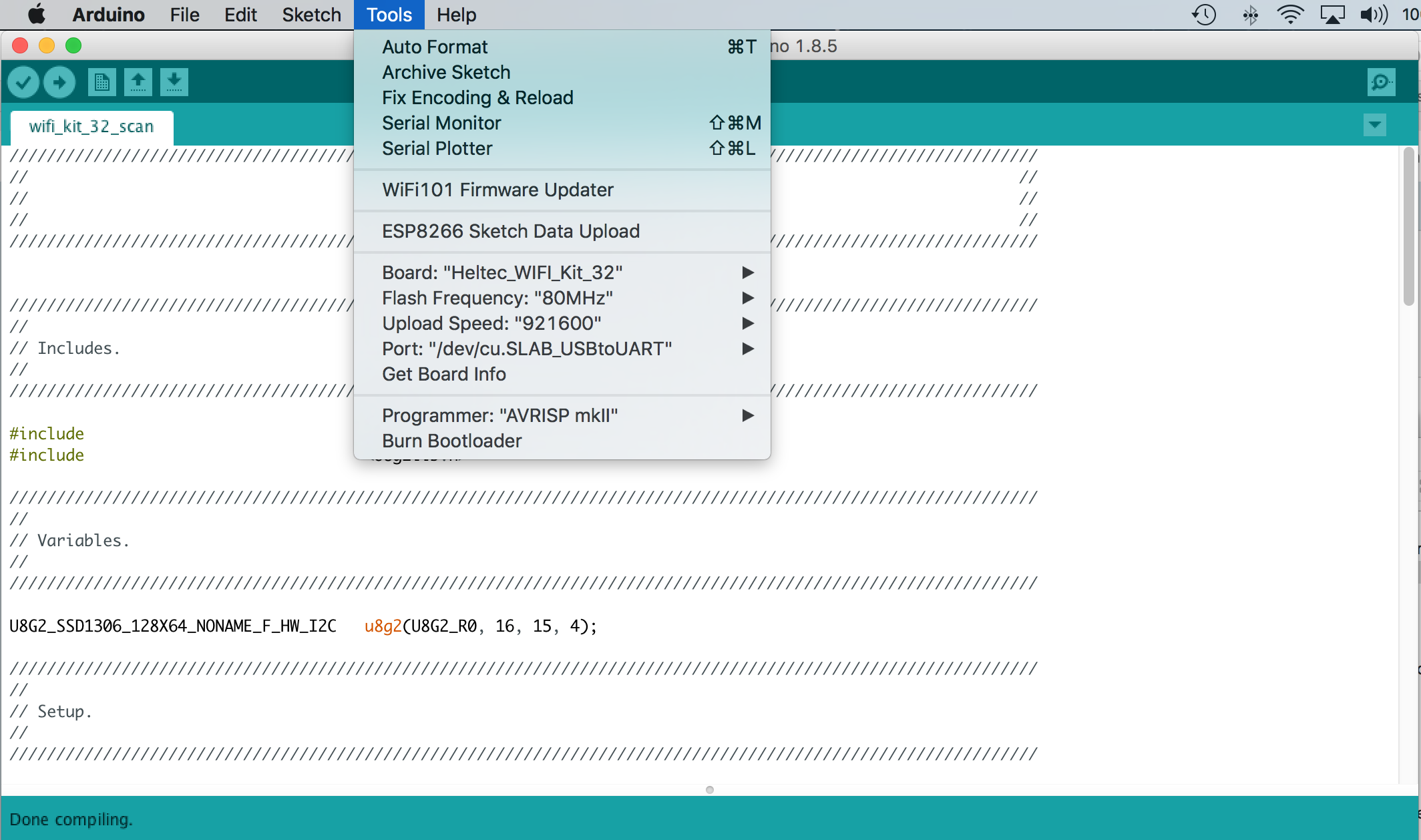Open a sketch with the Open arrow icon
1421x840 pixels.
pyautogui.click(x=138, y=82)
